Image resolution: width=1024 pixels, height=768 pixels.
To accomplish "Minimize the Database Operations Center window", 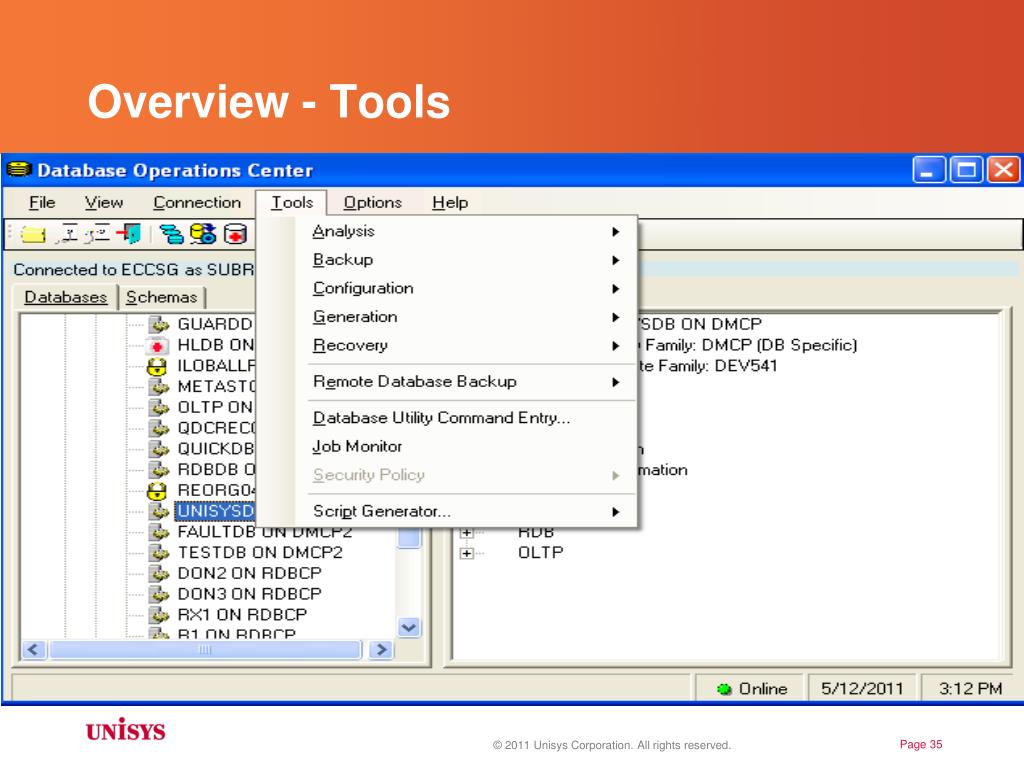I will point(929,170).
